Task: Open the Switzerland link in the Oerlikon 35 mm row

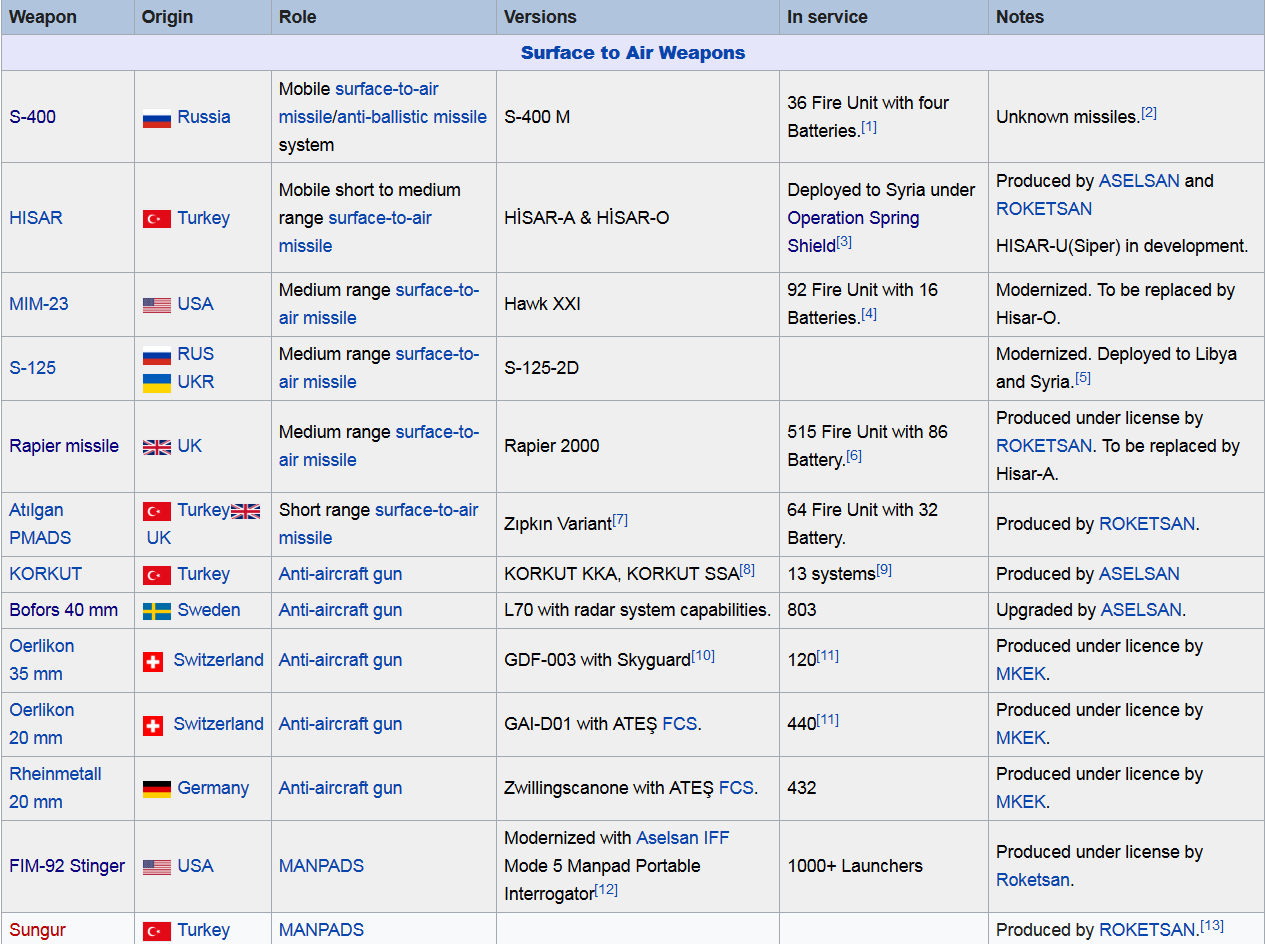Action: click(x=219, y=660)
